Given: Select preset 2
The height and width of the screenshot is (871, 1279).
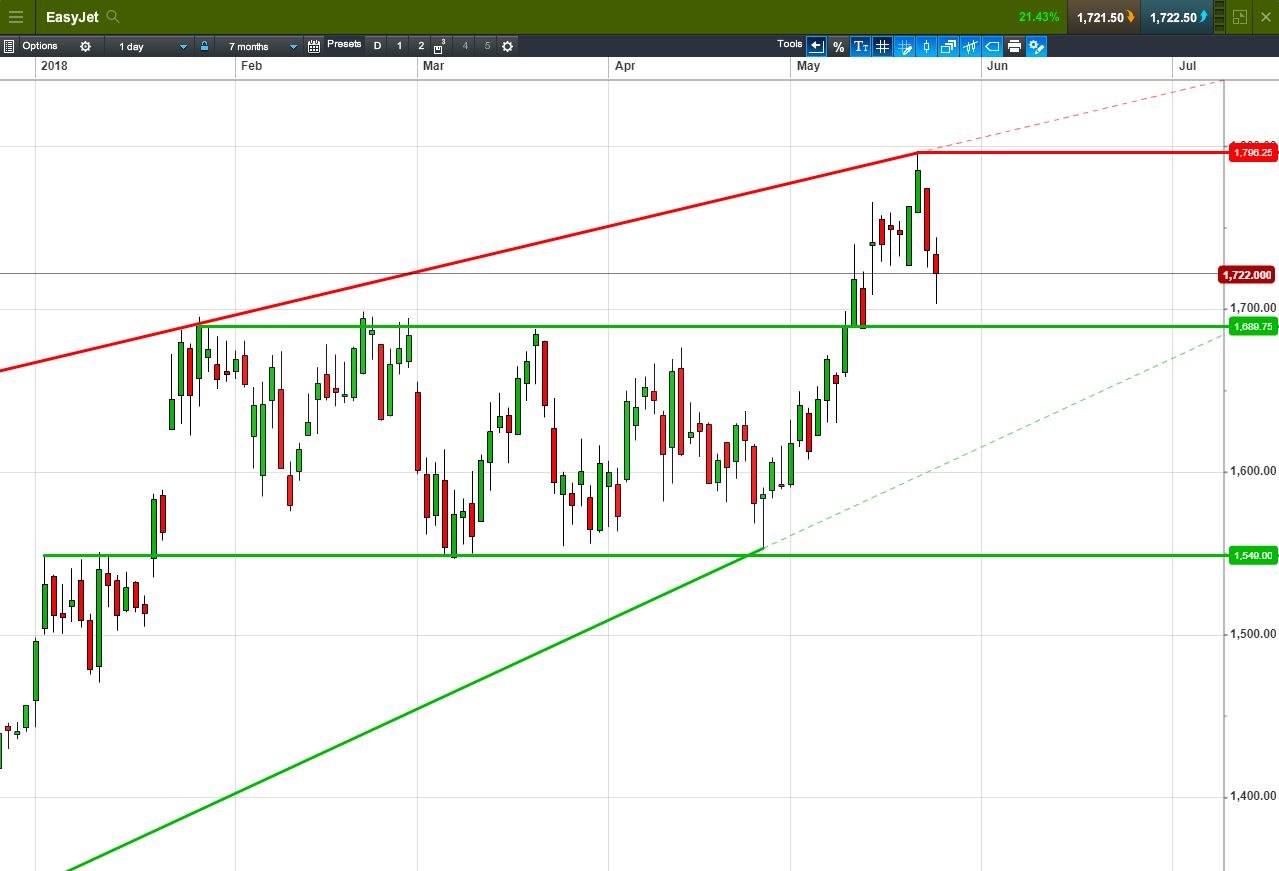Looking at the screenshot, I should [x=421, y=46].
